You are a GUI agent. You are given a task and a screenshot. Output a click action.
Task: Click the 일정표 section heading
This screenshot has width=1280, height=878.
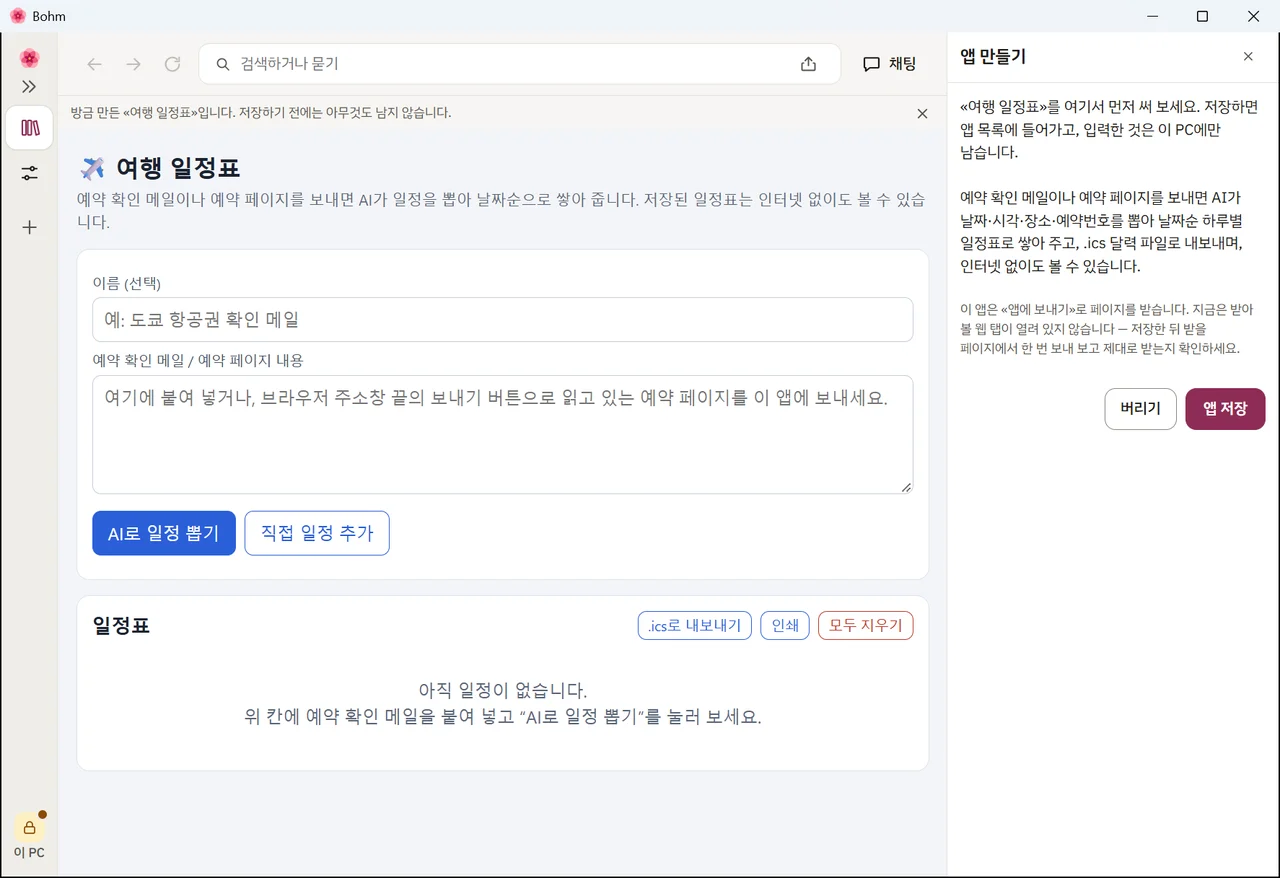coord(121,626)
